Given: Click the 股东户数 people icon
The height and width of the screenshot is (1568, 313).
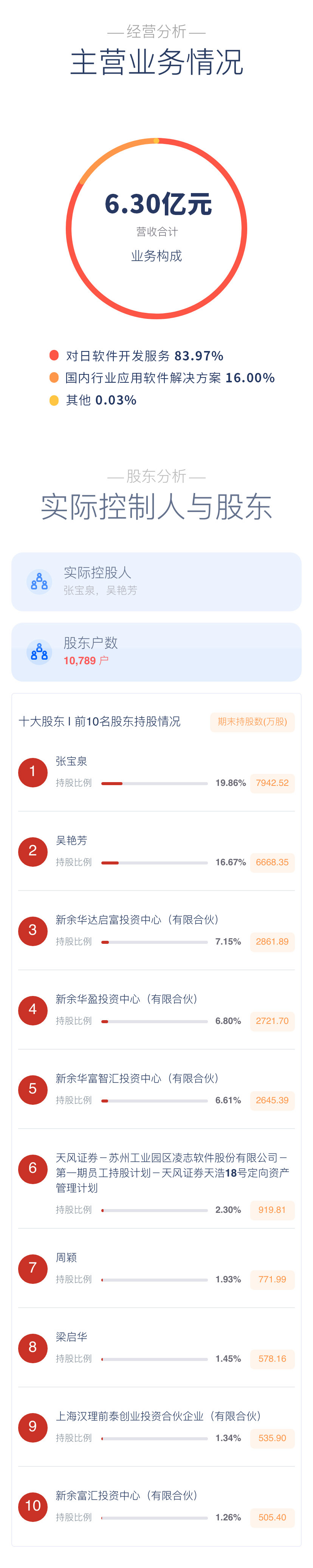Looking at the screenshot, I should (x=40, y=652).
